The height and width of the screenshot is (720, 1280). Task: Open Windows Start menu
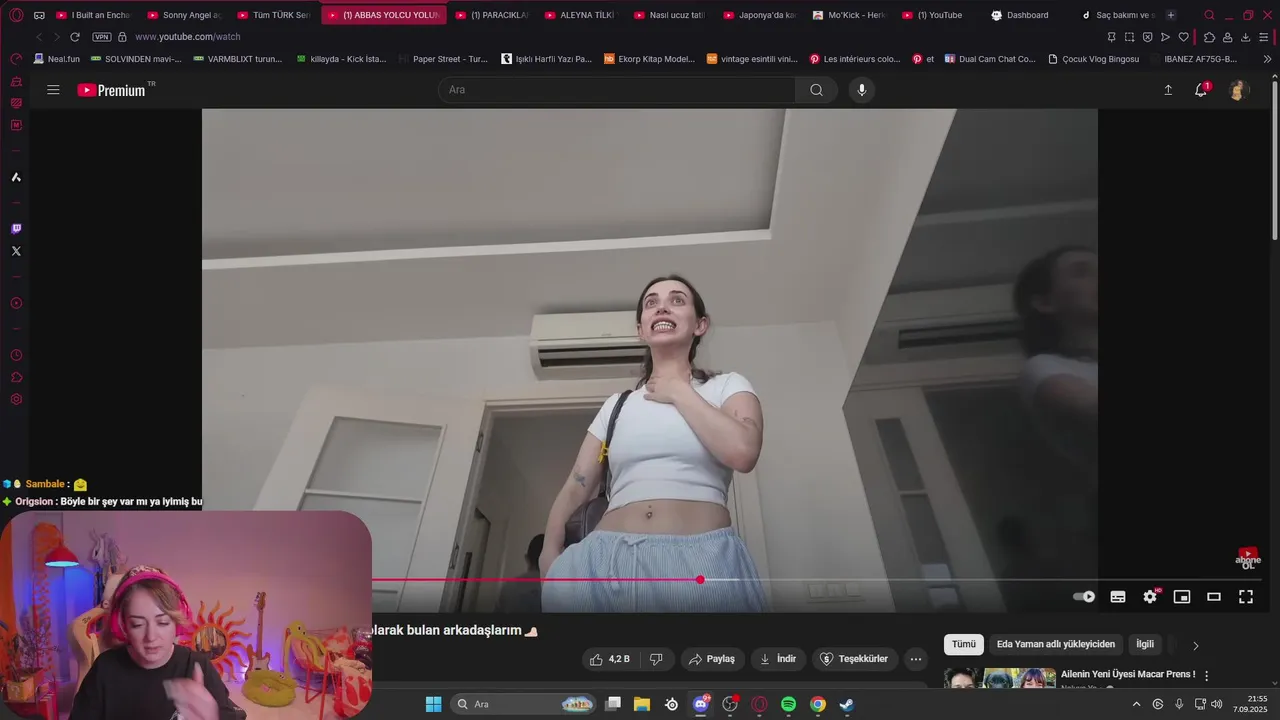tap(433, 704)
